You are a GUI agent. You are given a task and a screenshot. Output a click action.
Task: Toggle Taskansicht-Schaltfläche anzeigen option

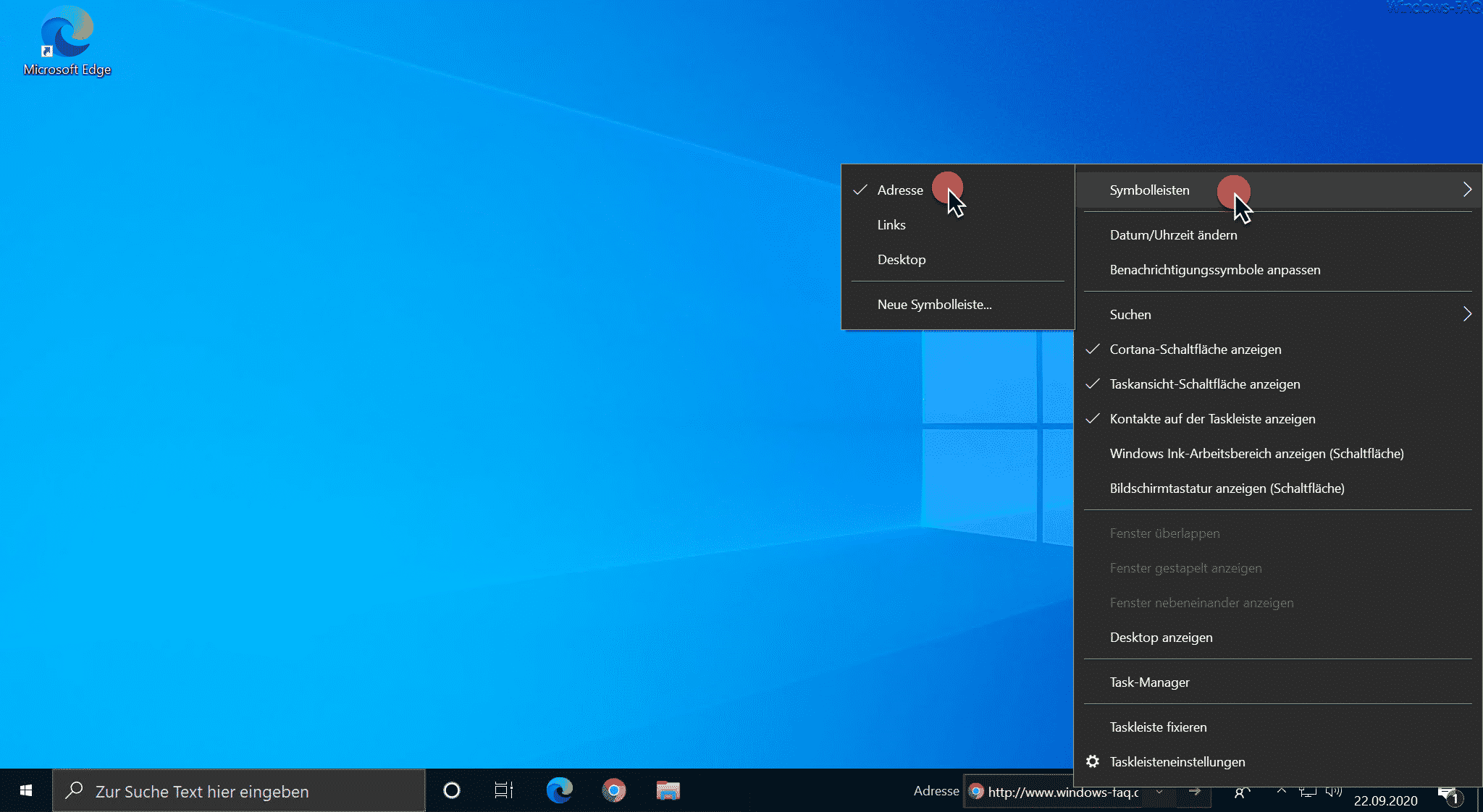click(1204, 383)
